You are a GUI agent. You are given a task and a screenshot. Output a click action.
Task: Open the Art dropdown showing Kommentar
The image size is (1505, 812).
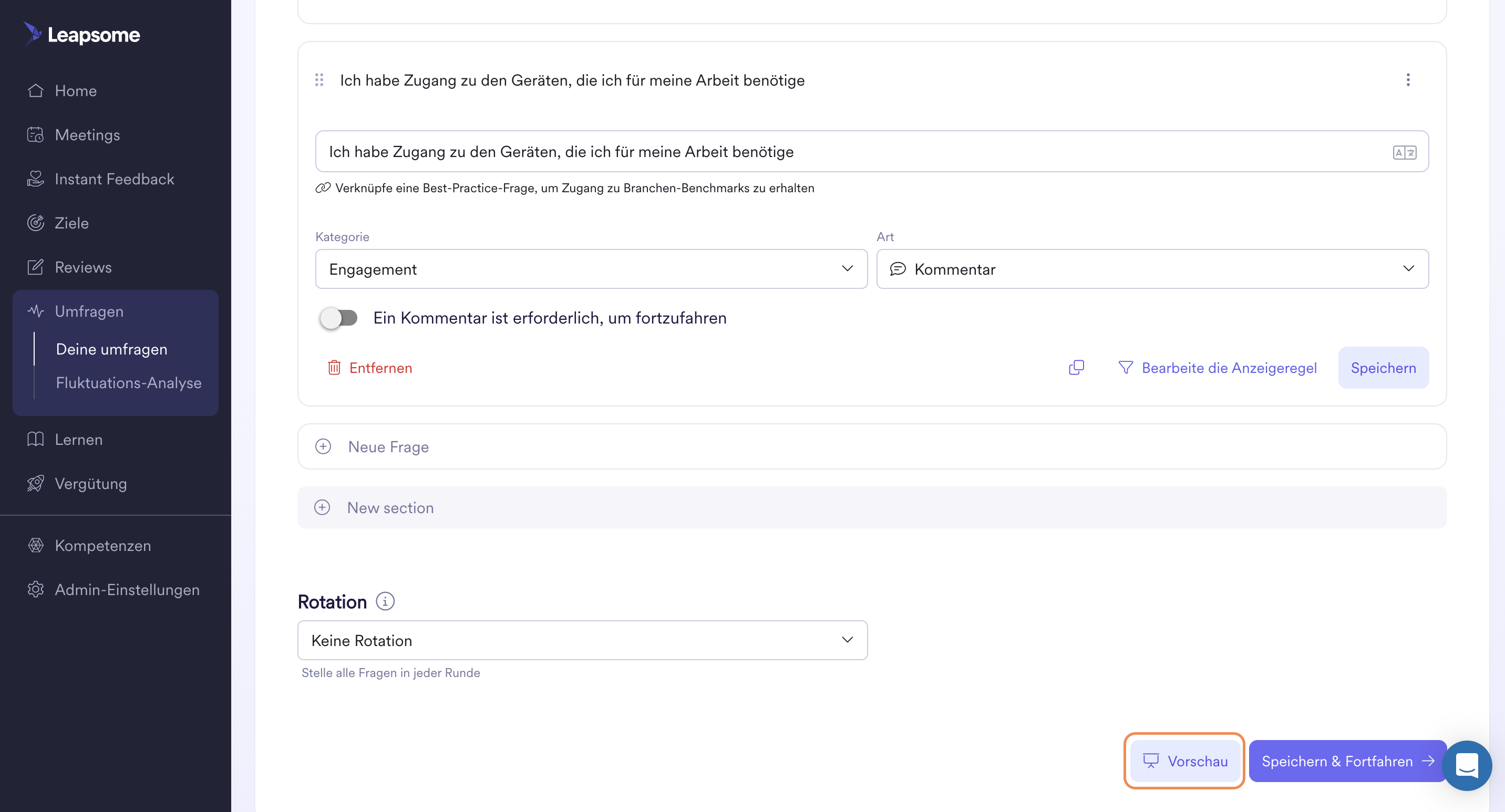pos(1152,269)
